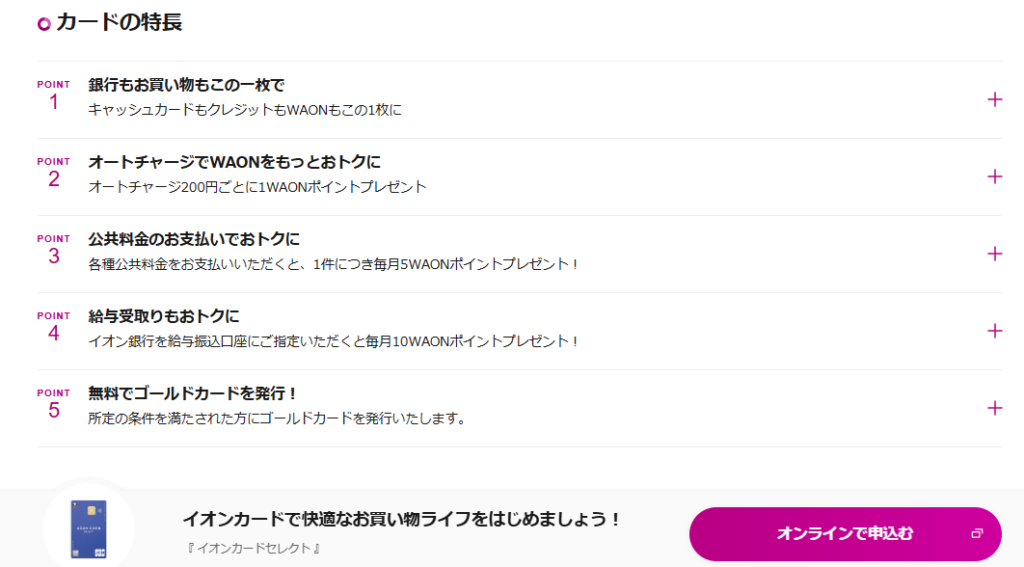Image resolution: width=1024 pixels, height=567 pixels.
Task: Expand the 公共料金のお支払いでおトクに heading
Action: [x=194, y=239]
